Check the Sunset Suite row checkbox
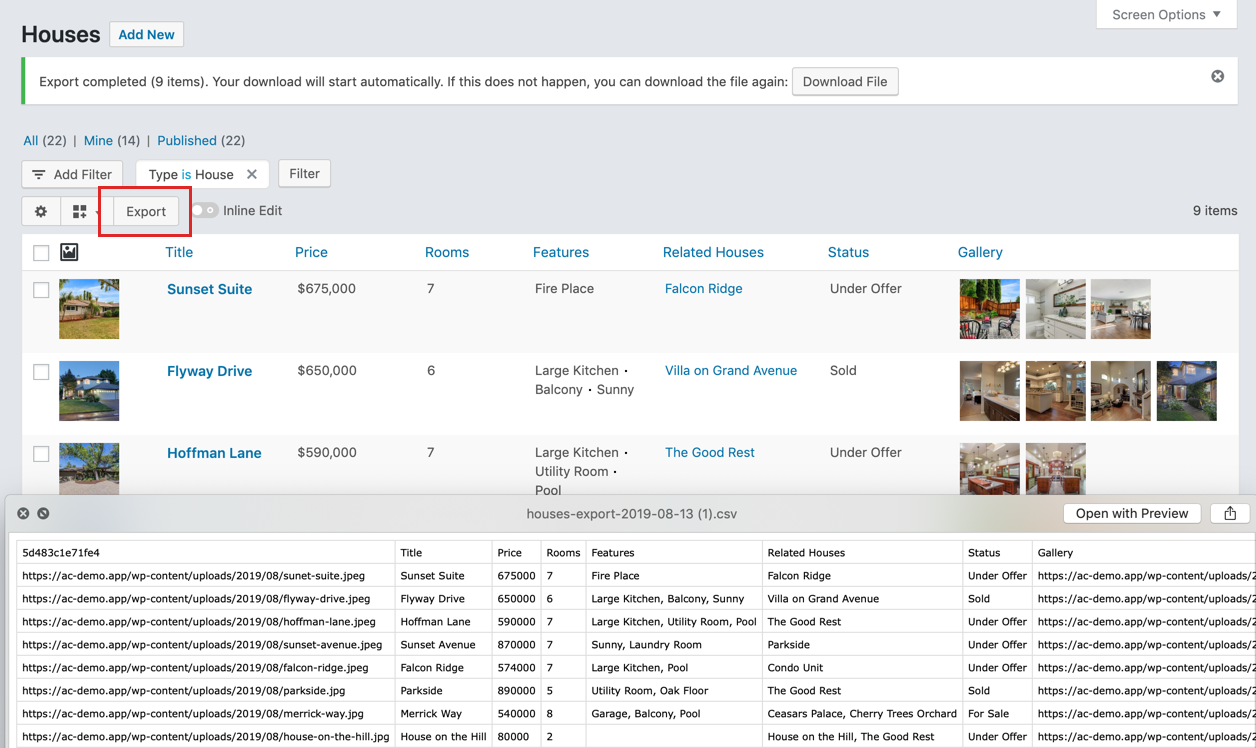1256x748 pixels. pyautogui.click(x=41, y=290)
